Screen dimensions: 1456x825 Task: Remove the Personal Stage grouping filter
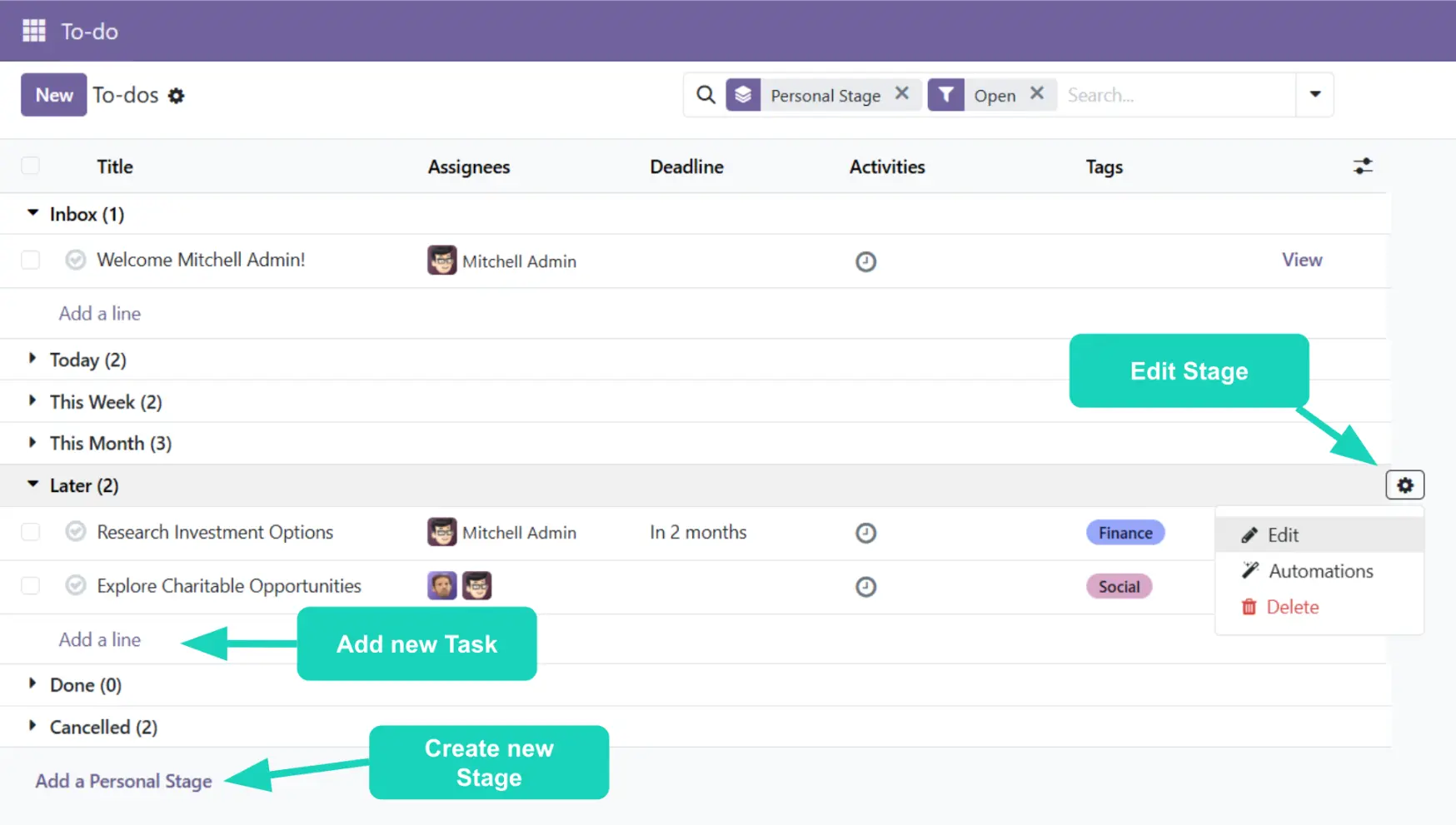[901, 94]
